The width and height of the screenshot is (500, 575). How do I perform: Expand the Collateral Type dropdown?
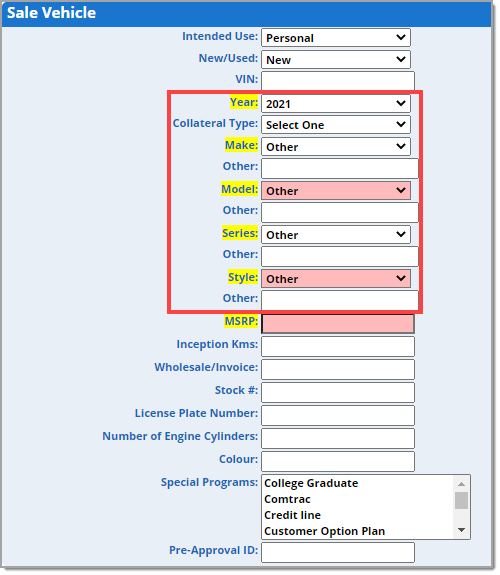336,125
